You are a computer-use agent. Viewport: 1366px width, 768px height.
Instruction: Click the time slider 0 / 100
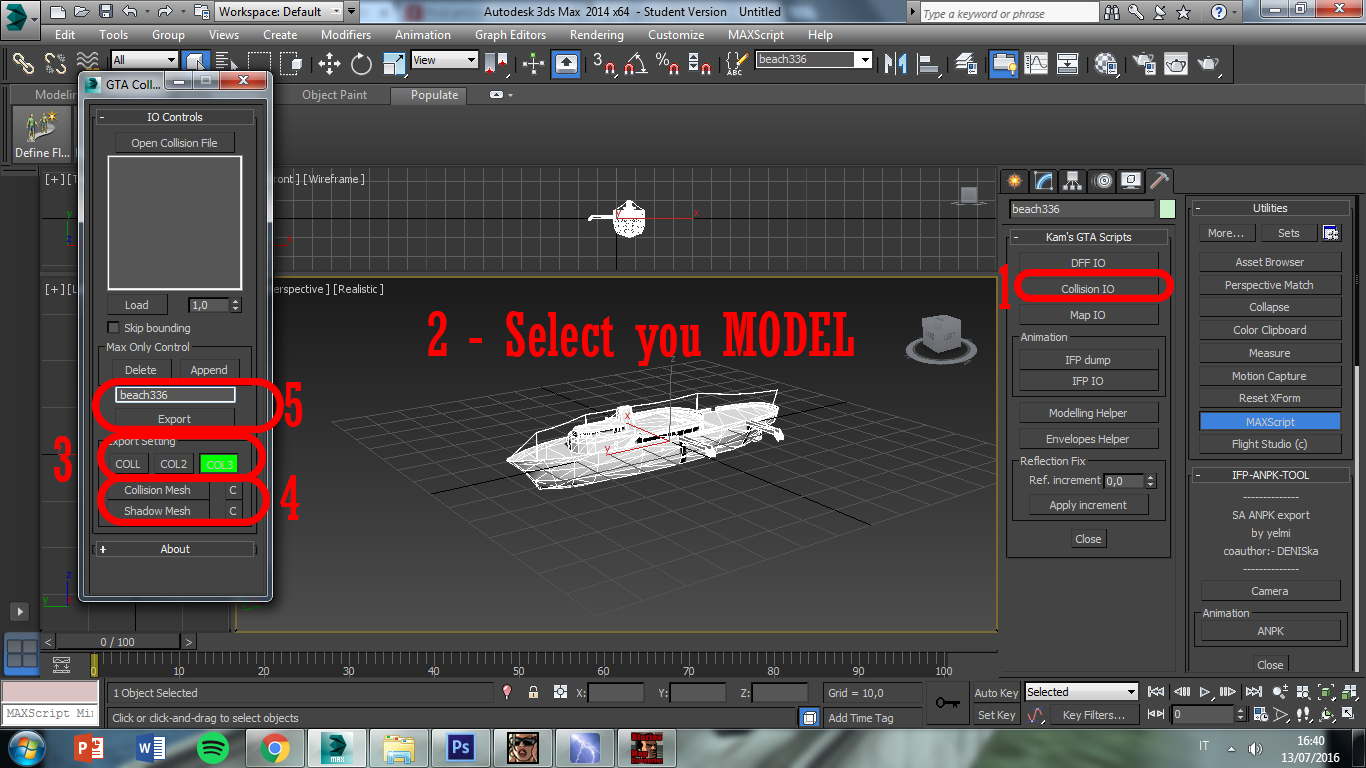click(118, 642)
